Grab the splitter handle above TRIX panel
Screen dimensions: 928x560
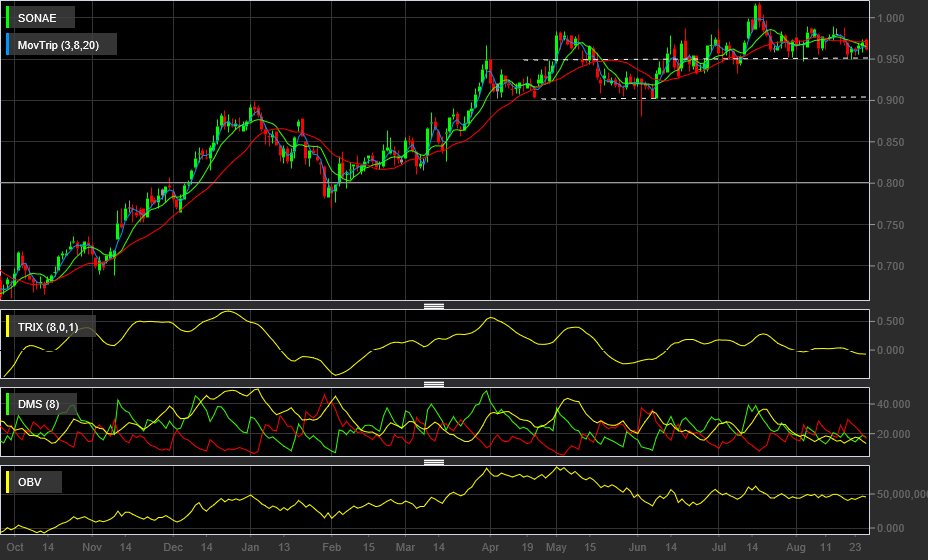(x=434, y=306)
